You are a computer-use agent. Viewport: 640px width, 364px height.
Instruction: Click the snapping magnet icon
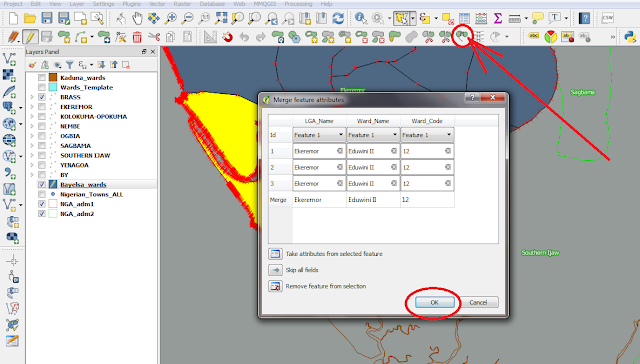[227, 37]
